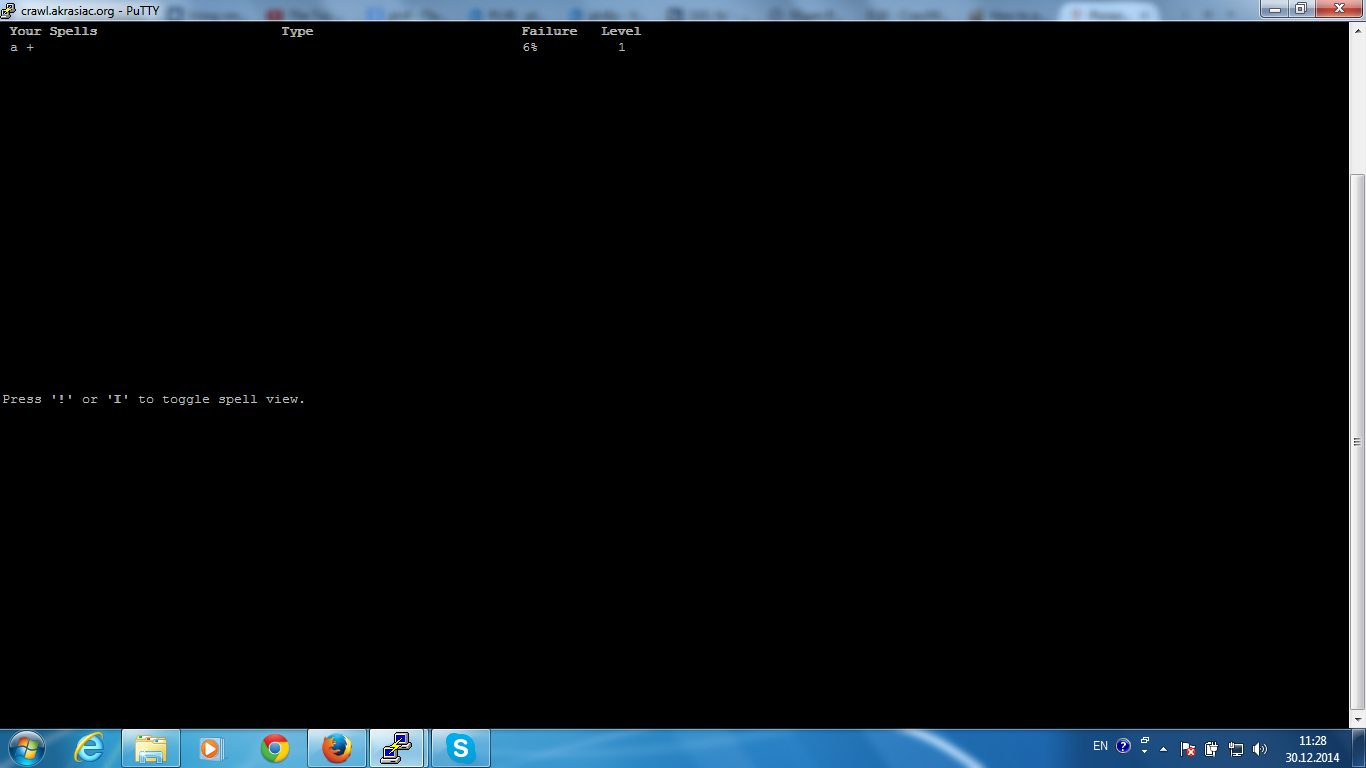
Task: Click the 'Failure' column header text
Action: 549,31
